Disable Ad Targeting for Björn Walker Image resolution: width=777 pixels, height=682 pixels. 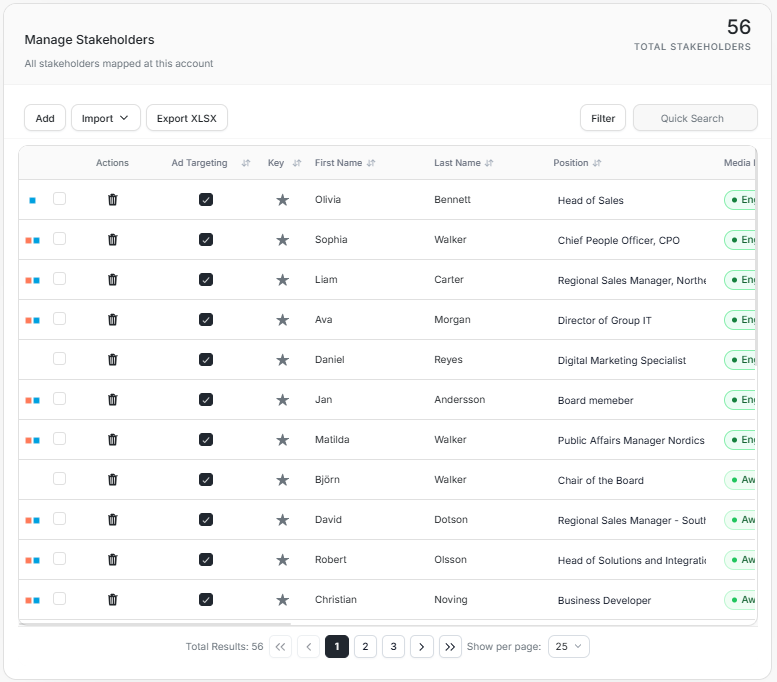click(x=206, y=480)
